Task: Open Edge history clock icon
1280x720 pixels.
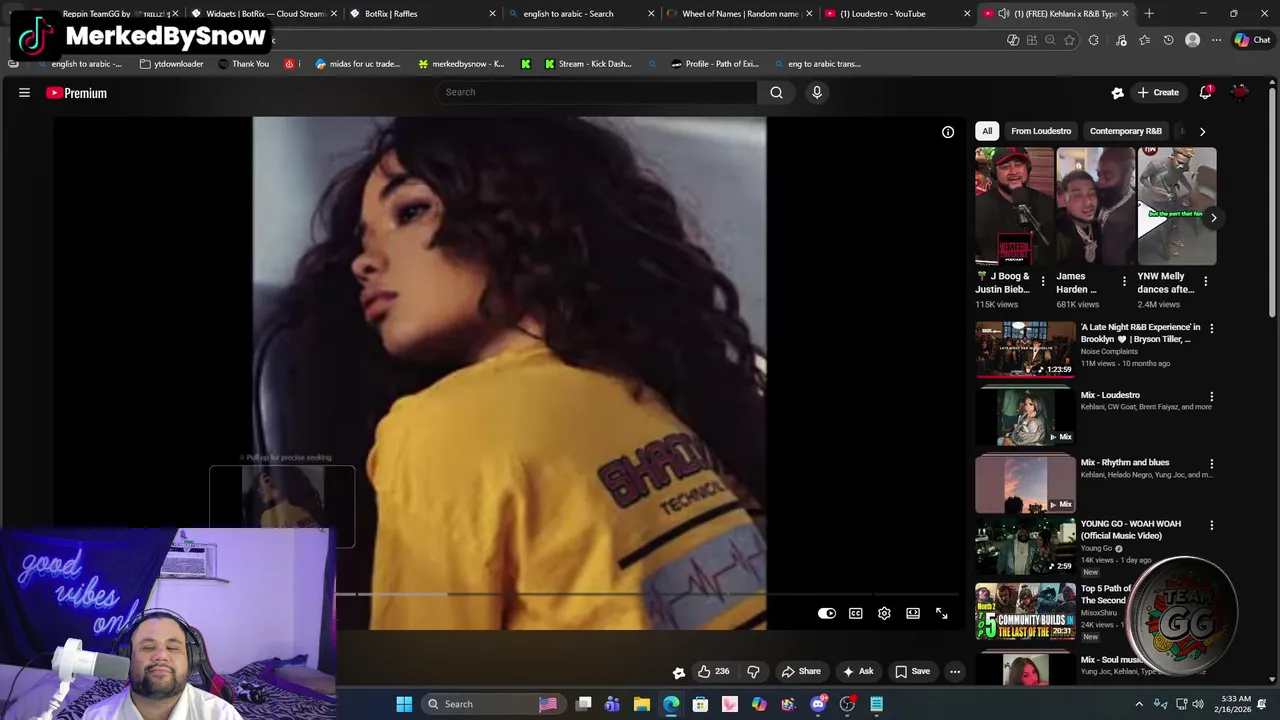Action: tap(1168, 40)
